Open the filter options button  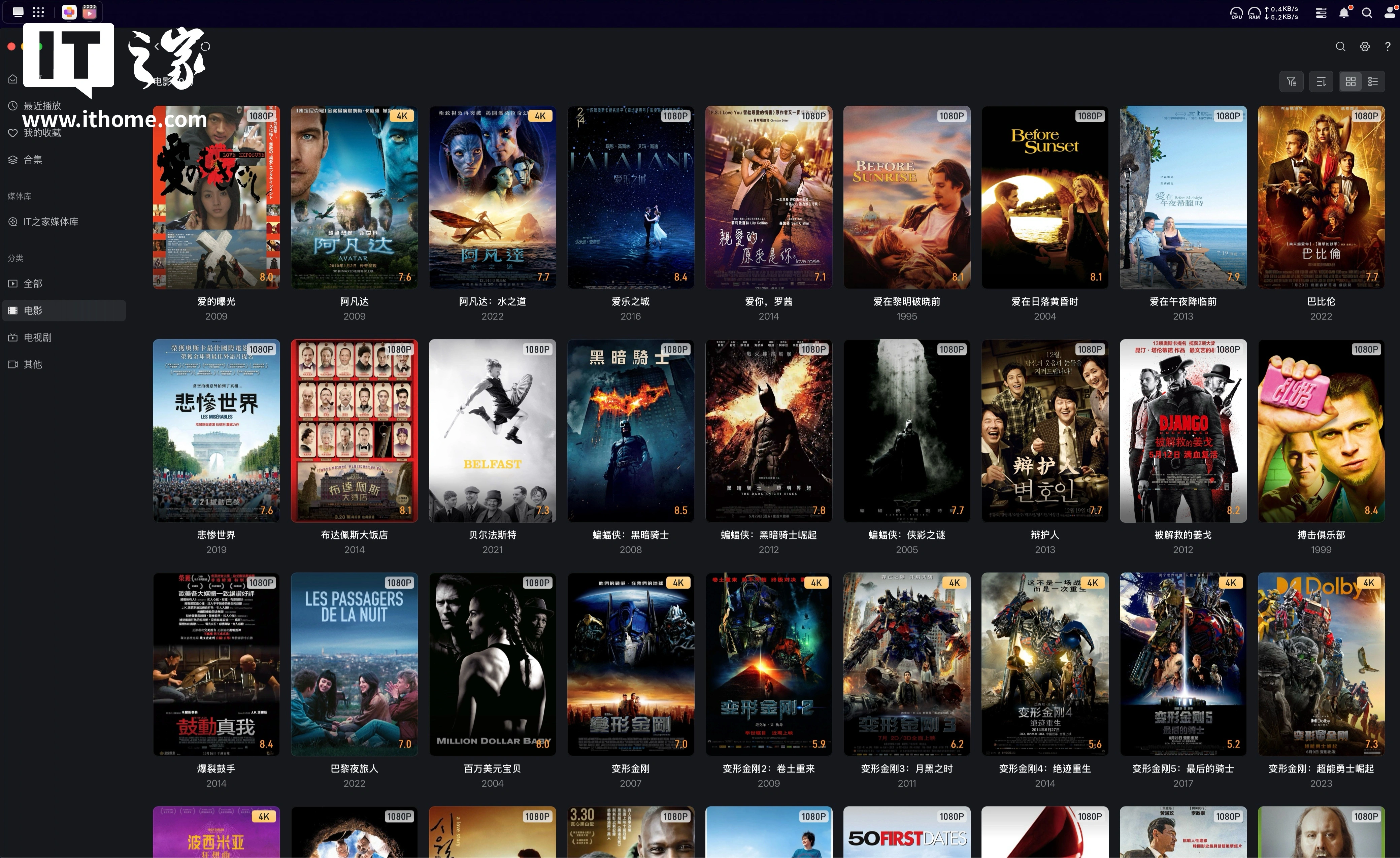(x=1292, y=82)
